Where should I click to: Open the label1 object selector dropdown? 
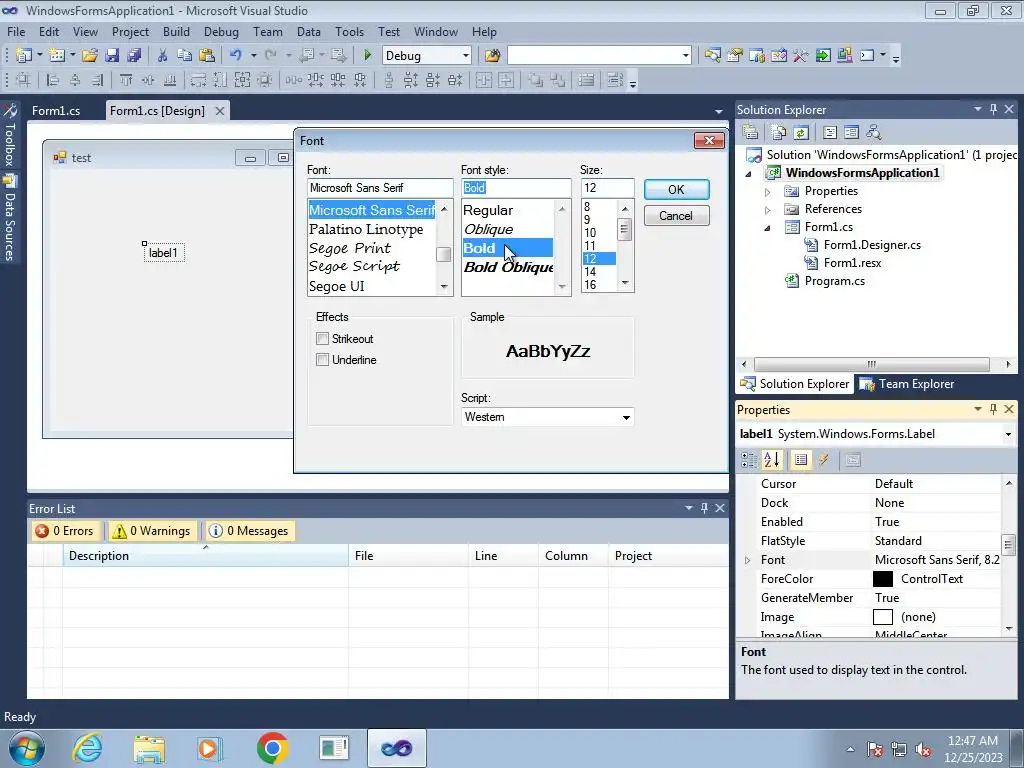(x=1008, y=434)
